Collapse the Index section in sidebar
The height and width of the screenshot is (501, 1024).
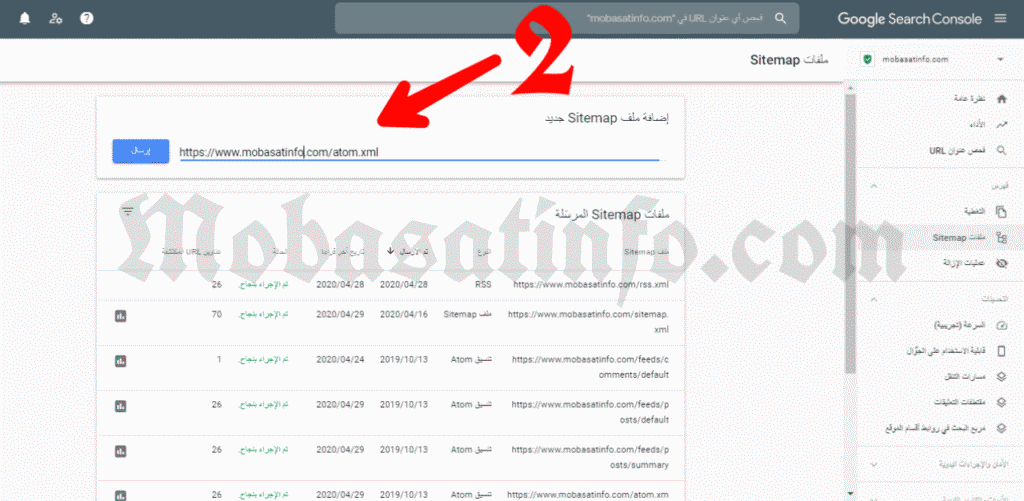click(x=874, y=187)
